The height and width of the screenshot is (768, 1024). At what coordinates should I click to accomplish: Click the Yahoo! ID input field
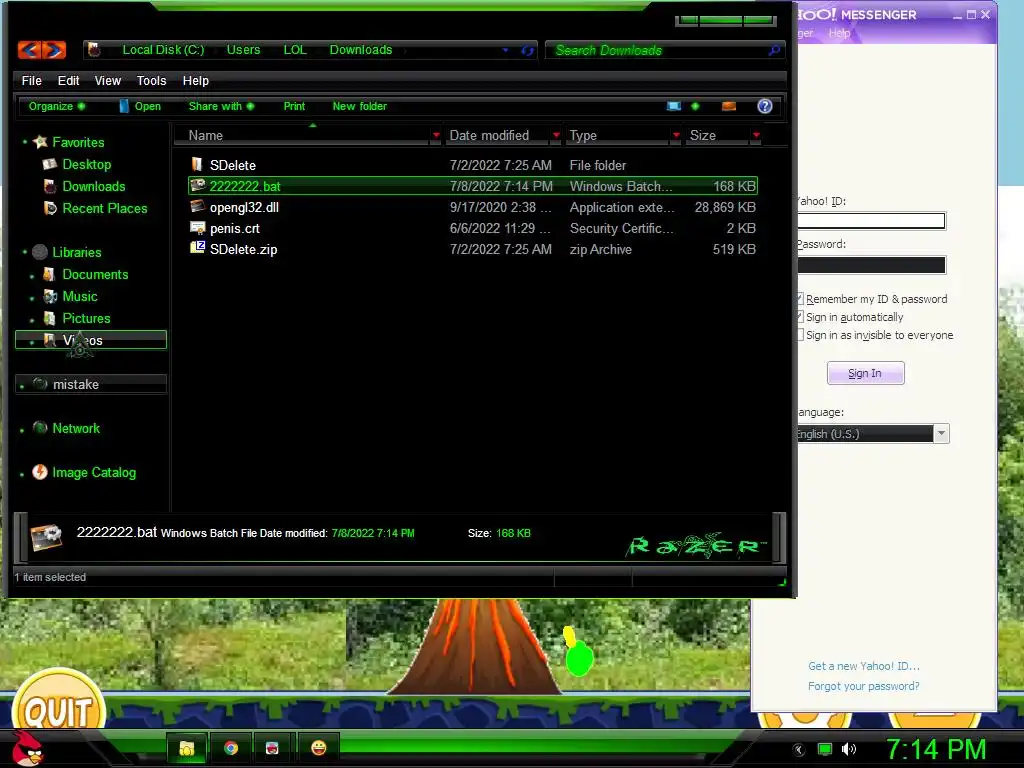(871, 221)
